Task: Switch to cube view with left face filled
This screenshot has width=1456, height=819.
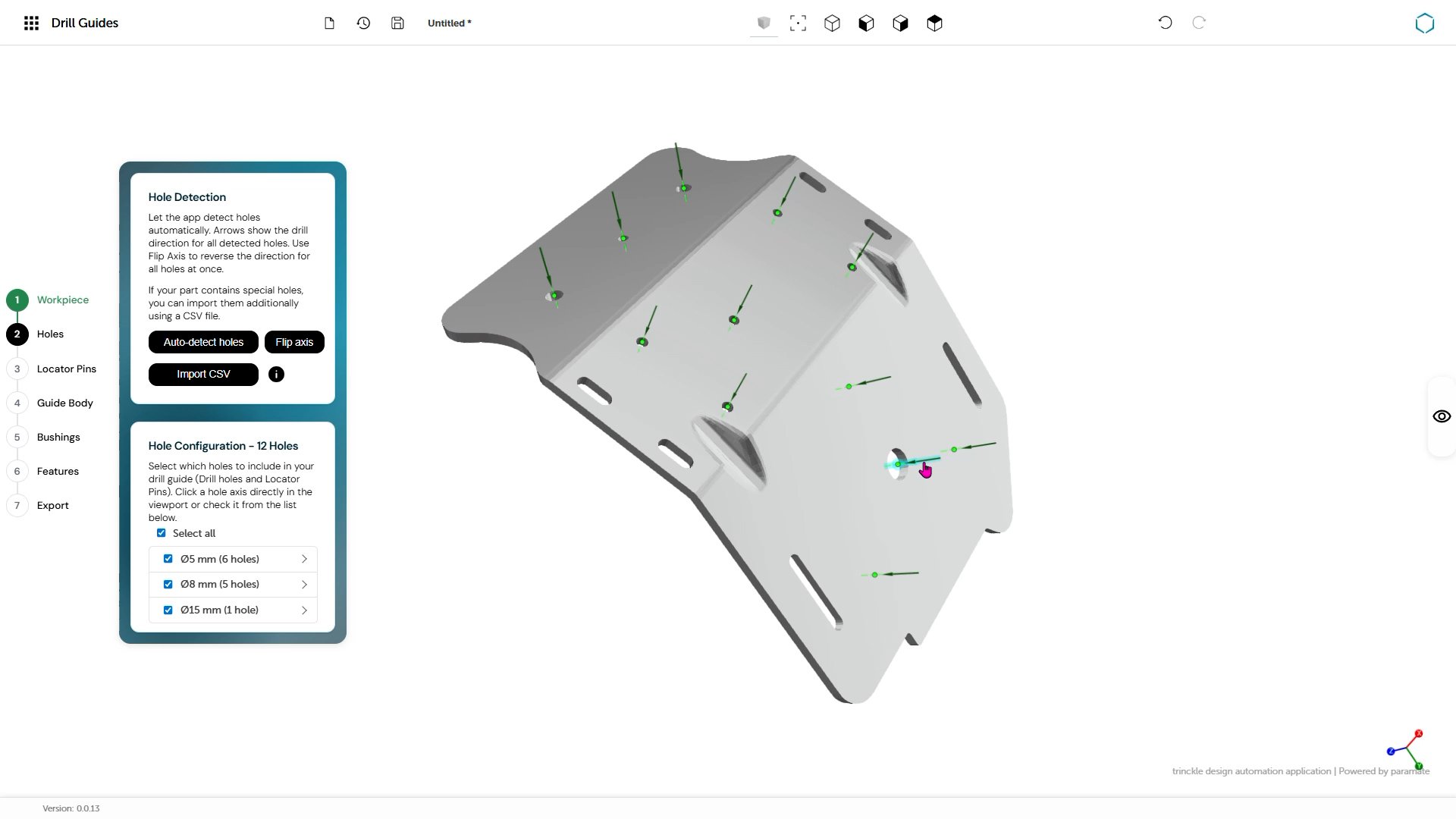Action: click(x=866, y=24)
